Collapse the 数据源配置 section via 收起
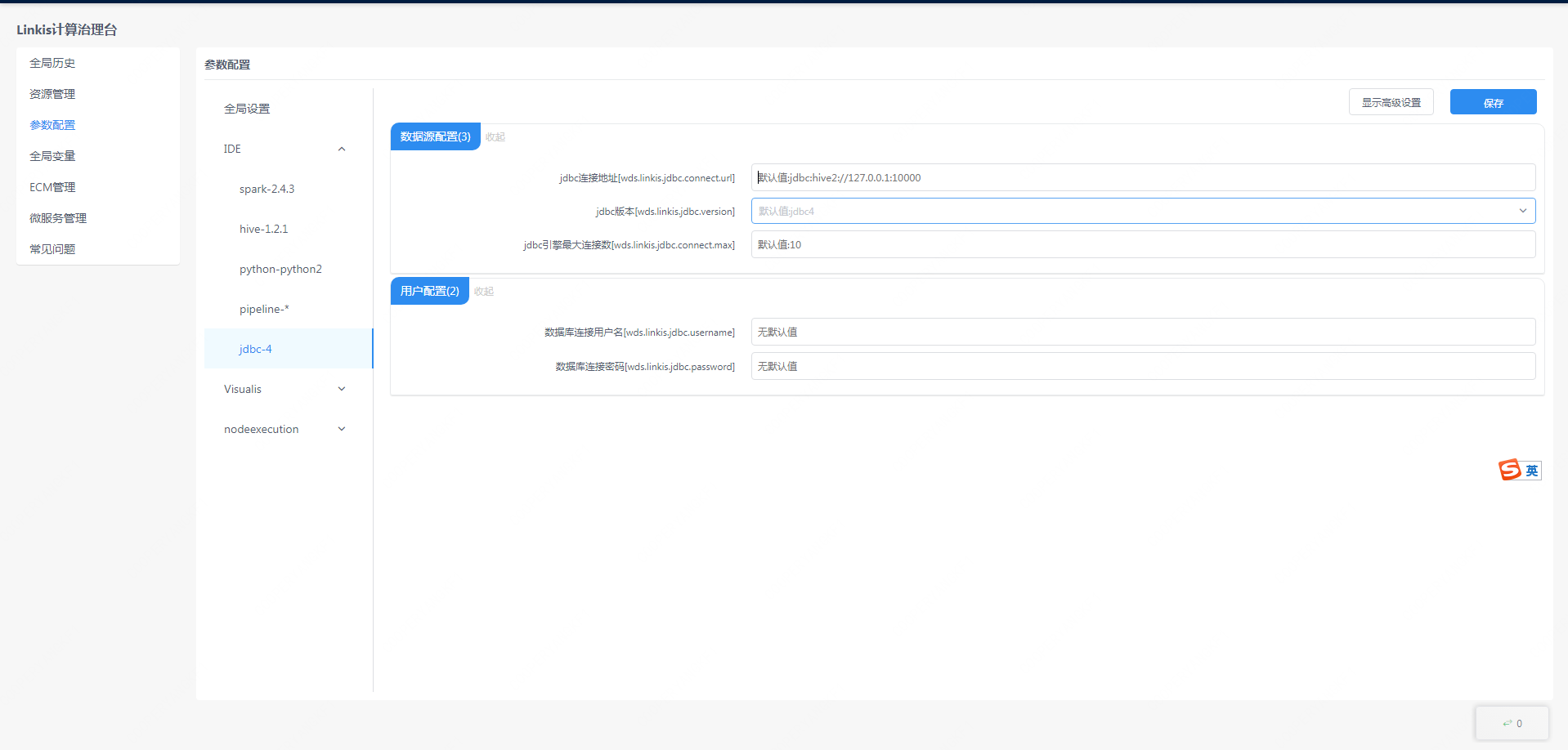Image resolution: width=1568 pixels, height=750 pixels. (x=495, y=137)
